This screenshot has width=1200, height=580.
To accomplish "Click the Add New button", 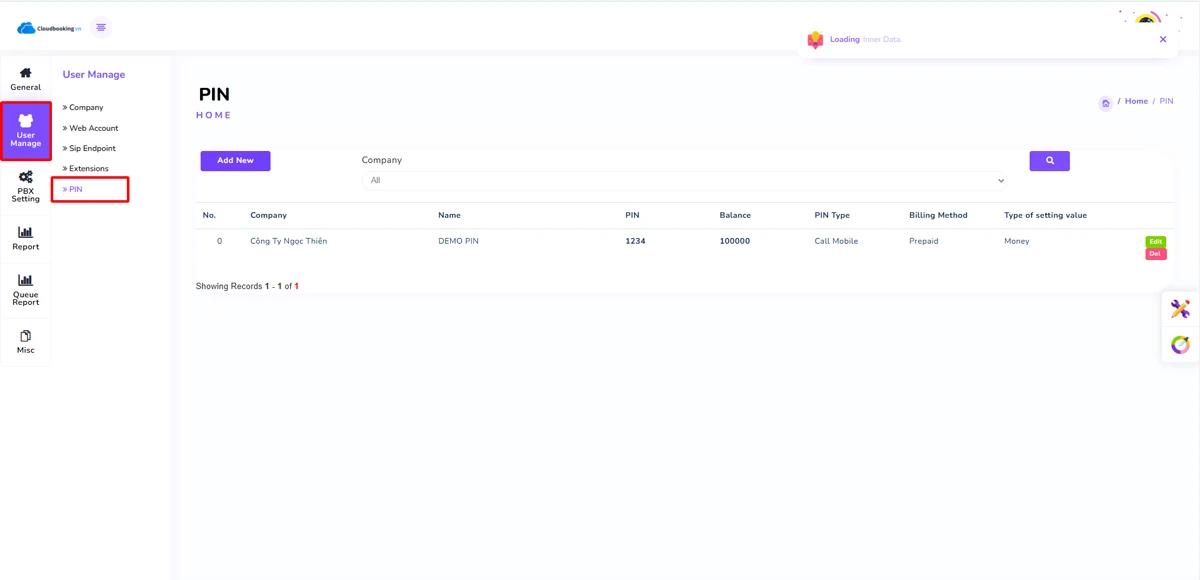I will (x=235, y=161).
